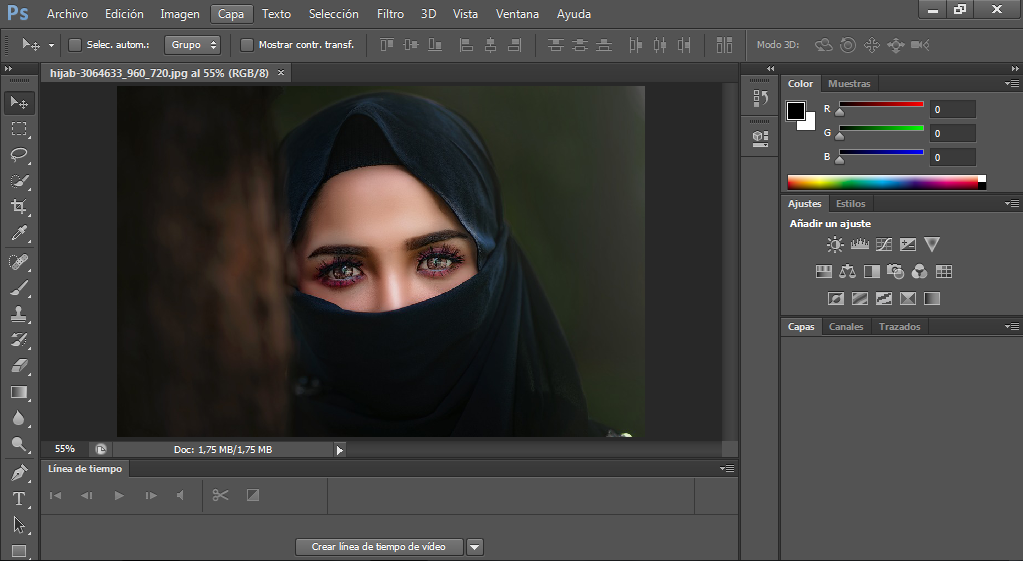The height and width of the screenshot is (561, 1023).
Task: Select the Eyedropper tool
Action: tap(19, 234)
